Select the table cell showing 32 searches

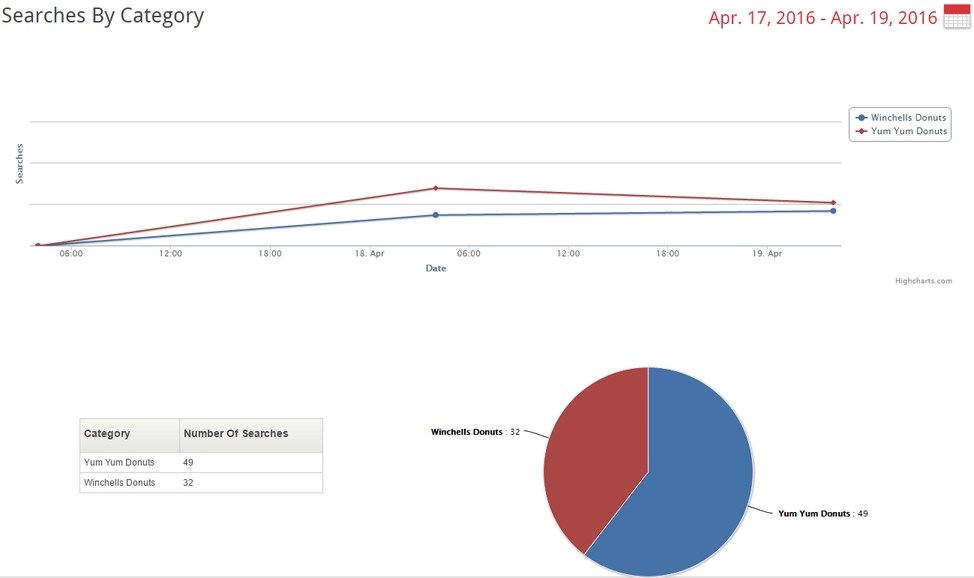[251, 483]
